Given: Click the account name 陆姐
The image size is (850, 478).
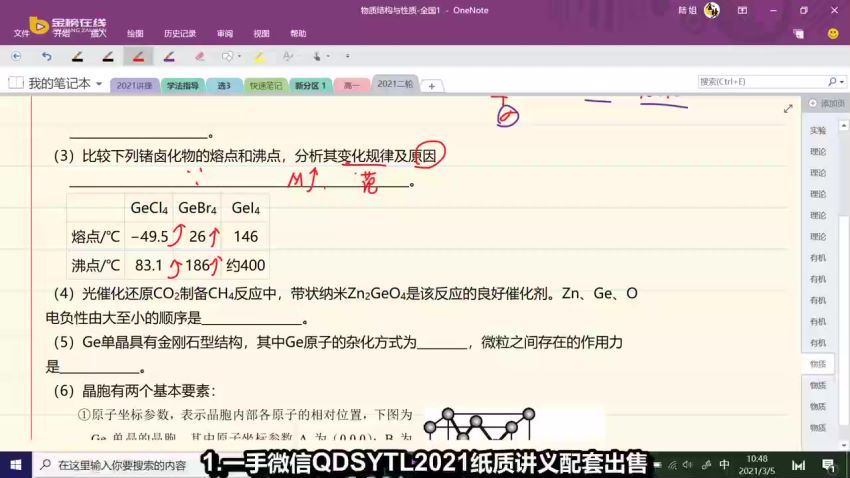Looking at the screenshot, I should pyautogui.click(x=687, y=10).
